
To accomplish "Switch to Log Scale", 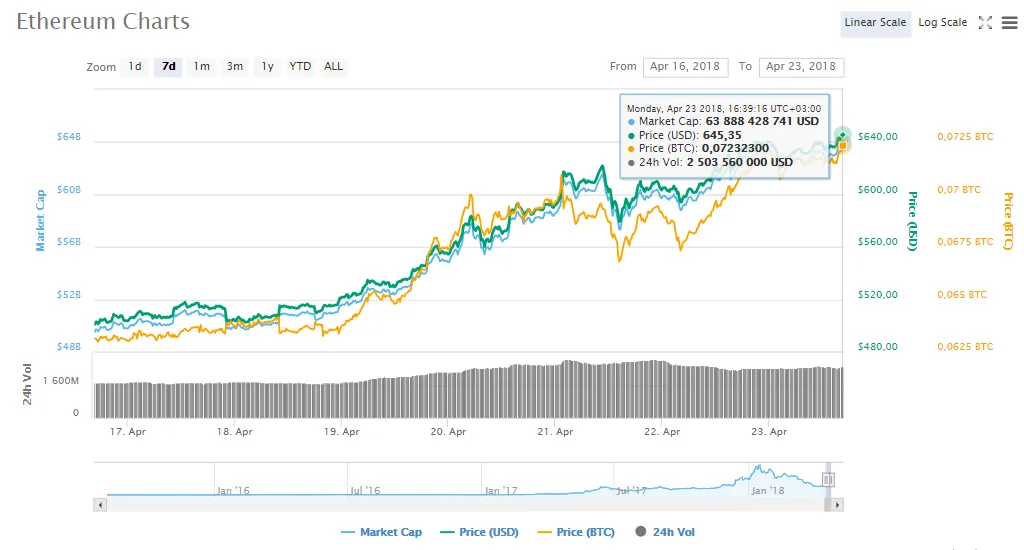I will [942, 23].
